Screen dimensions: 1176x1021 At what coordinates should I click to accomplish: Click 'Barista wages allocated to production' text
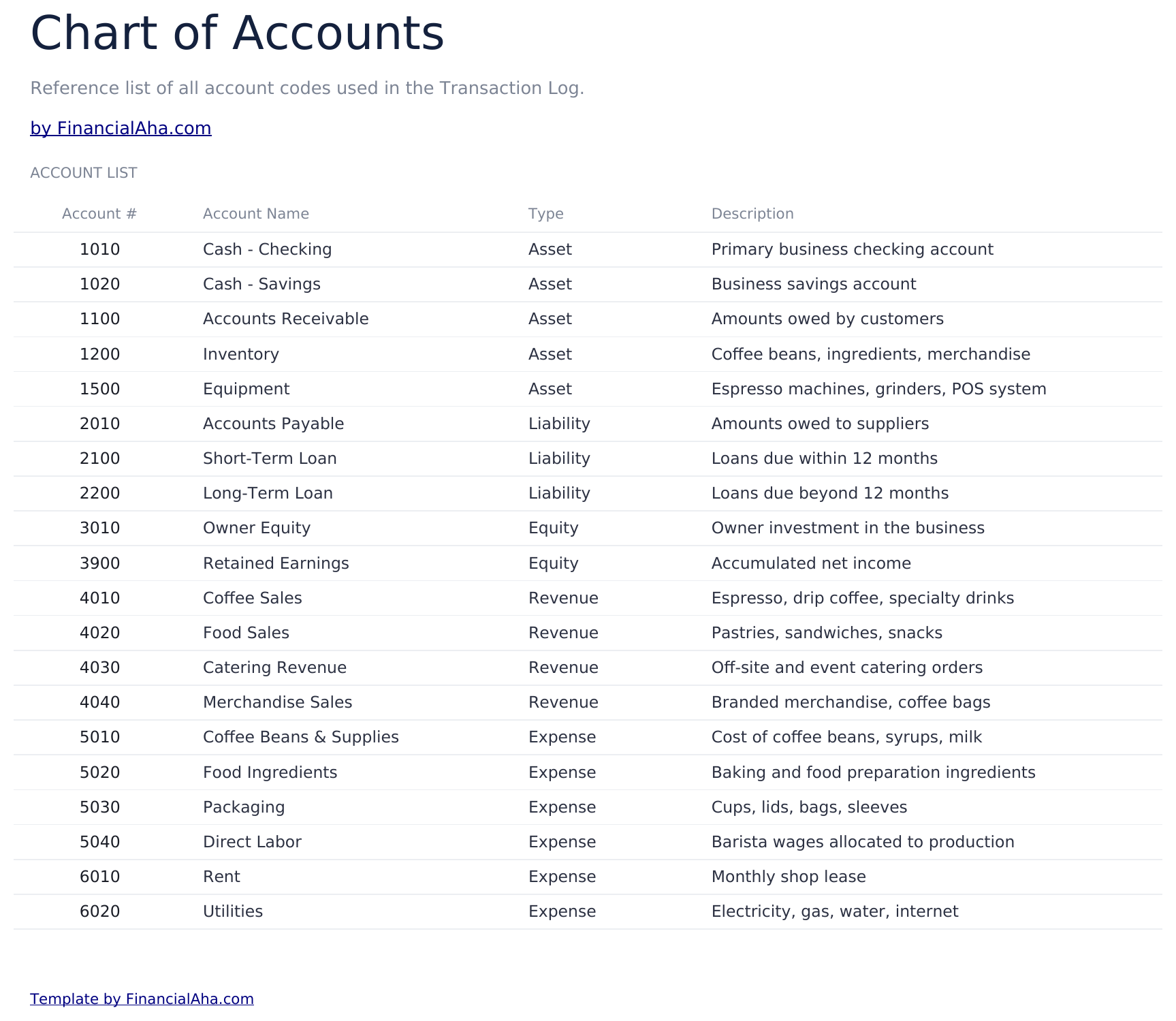coord(863,842)
